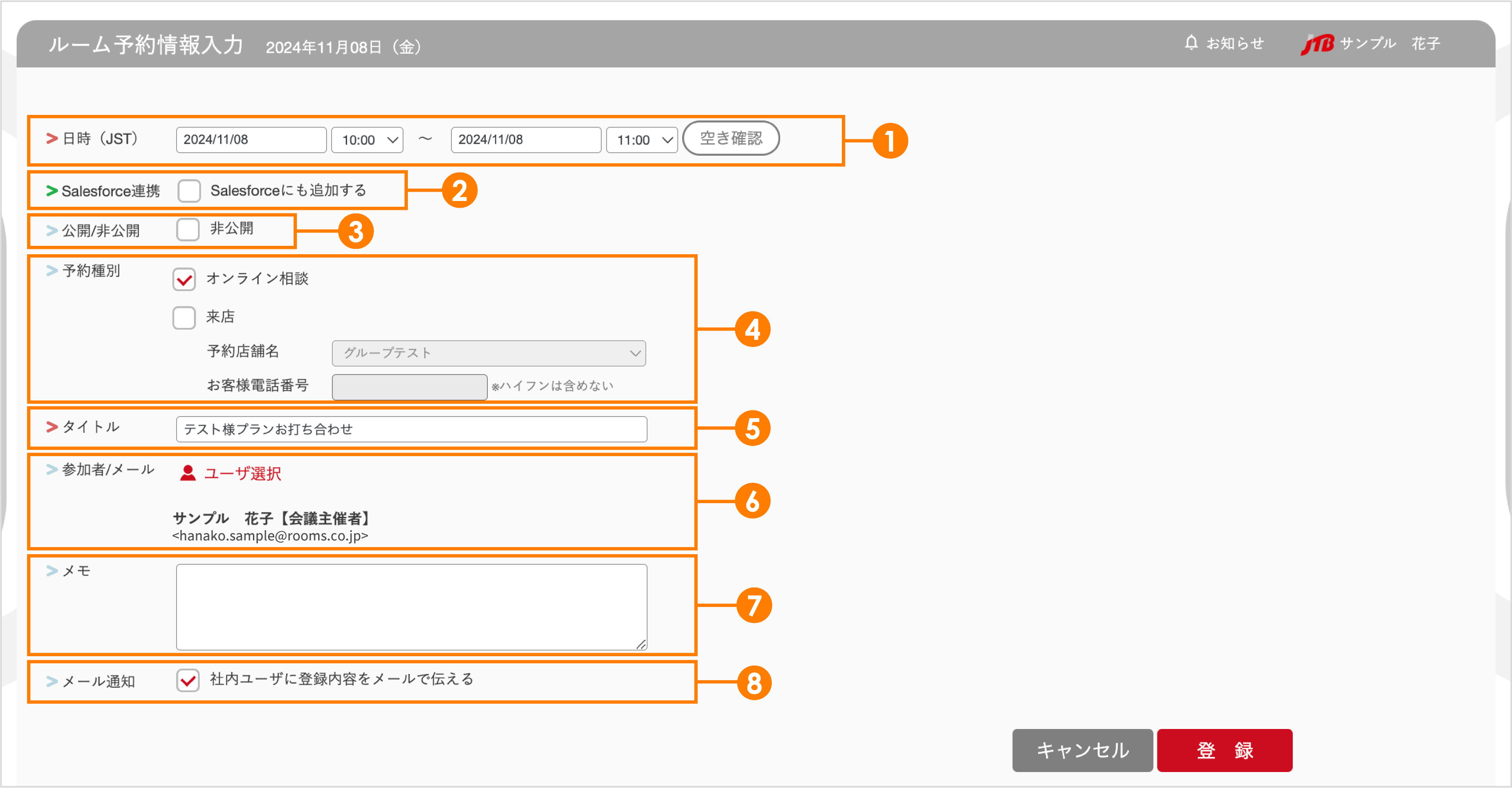
Task: Enable the 非公開 checkbox
Action: coord(188,229)
